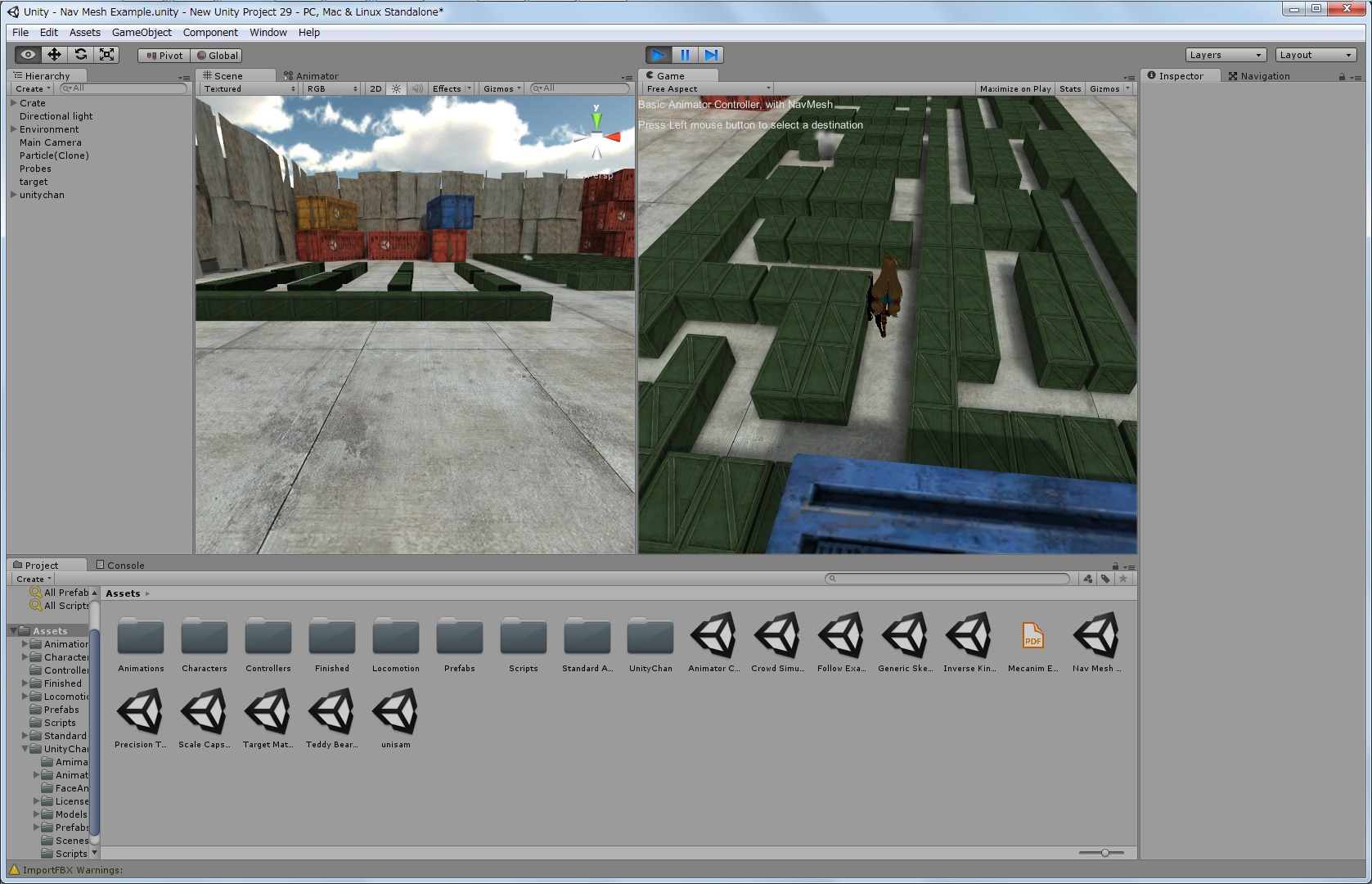
Task: Open the Project Create dropdown
Action: pyautogui.click(x=34, y=579)
